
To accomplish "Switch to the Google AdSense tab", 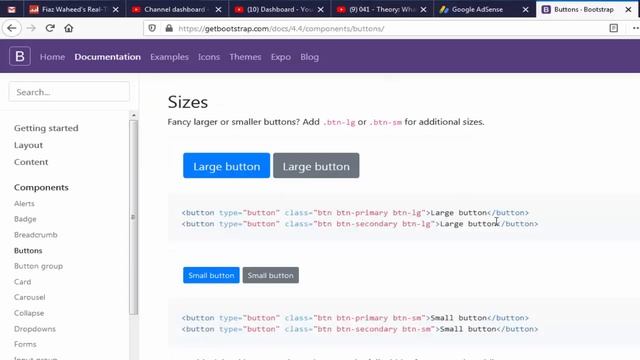I will (478, 9).
